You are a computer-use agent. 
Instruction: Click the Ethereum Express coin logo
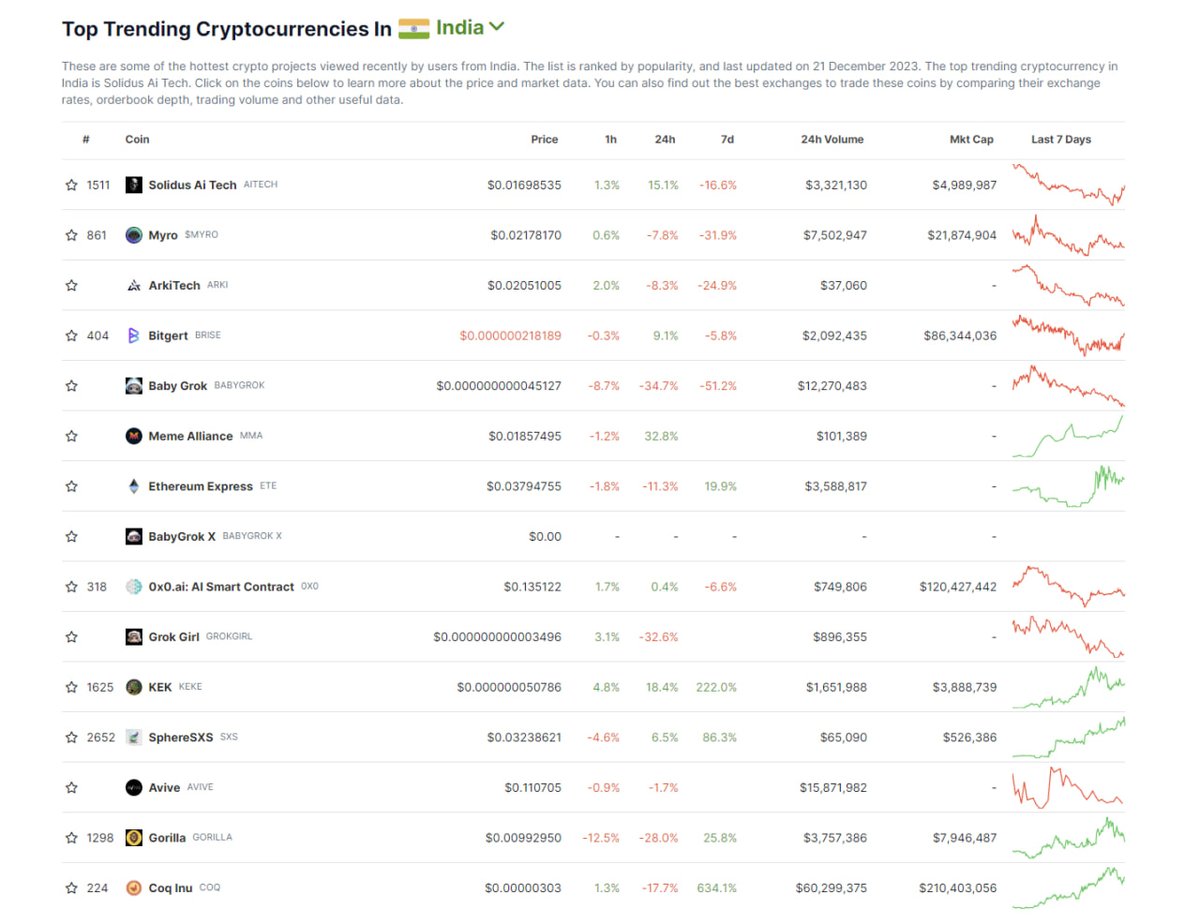[134, 486]
